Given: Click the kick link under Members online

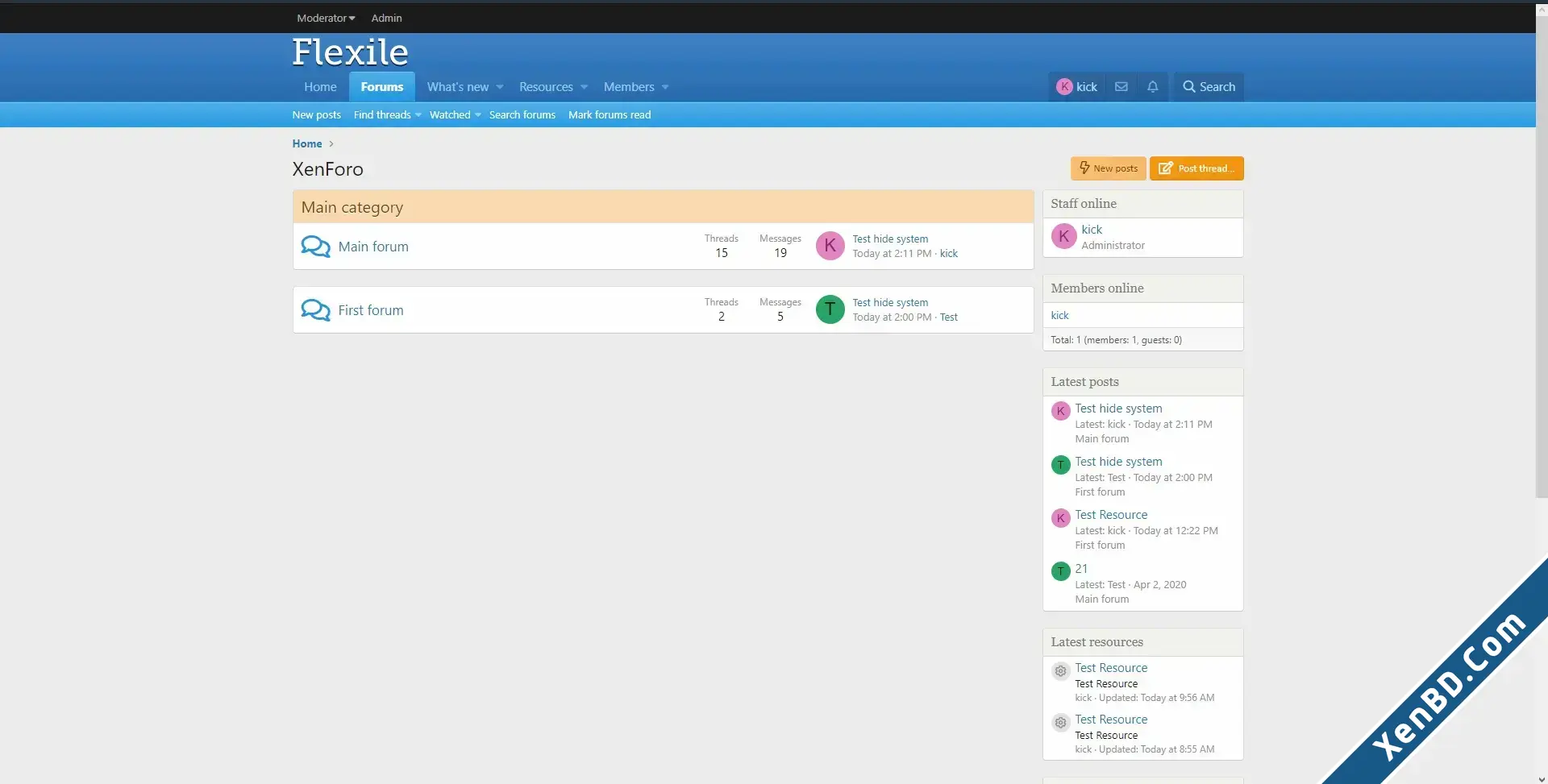Looking at the screenshot, I should pos(1059,315).
